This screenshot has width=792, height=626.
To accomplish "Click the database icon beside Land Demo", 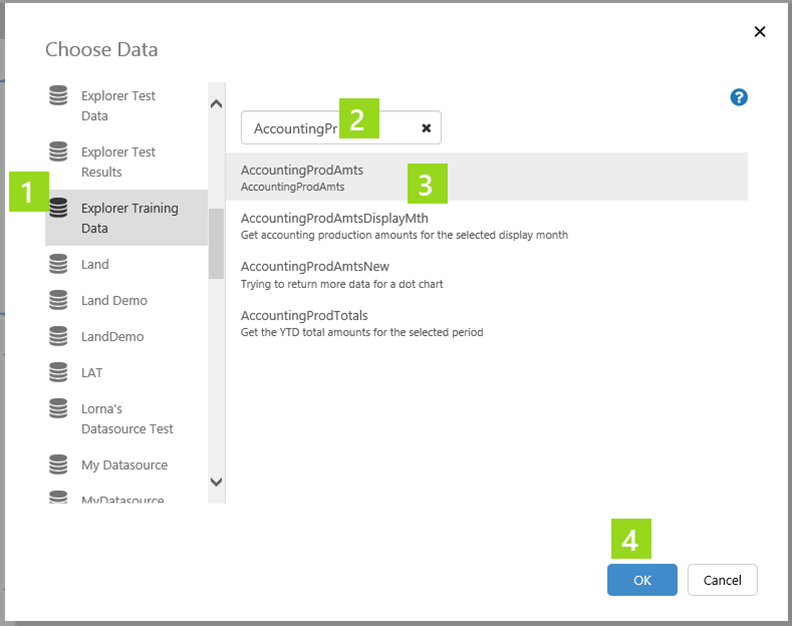I will (x=59, y=300).
